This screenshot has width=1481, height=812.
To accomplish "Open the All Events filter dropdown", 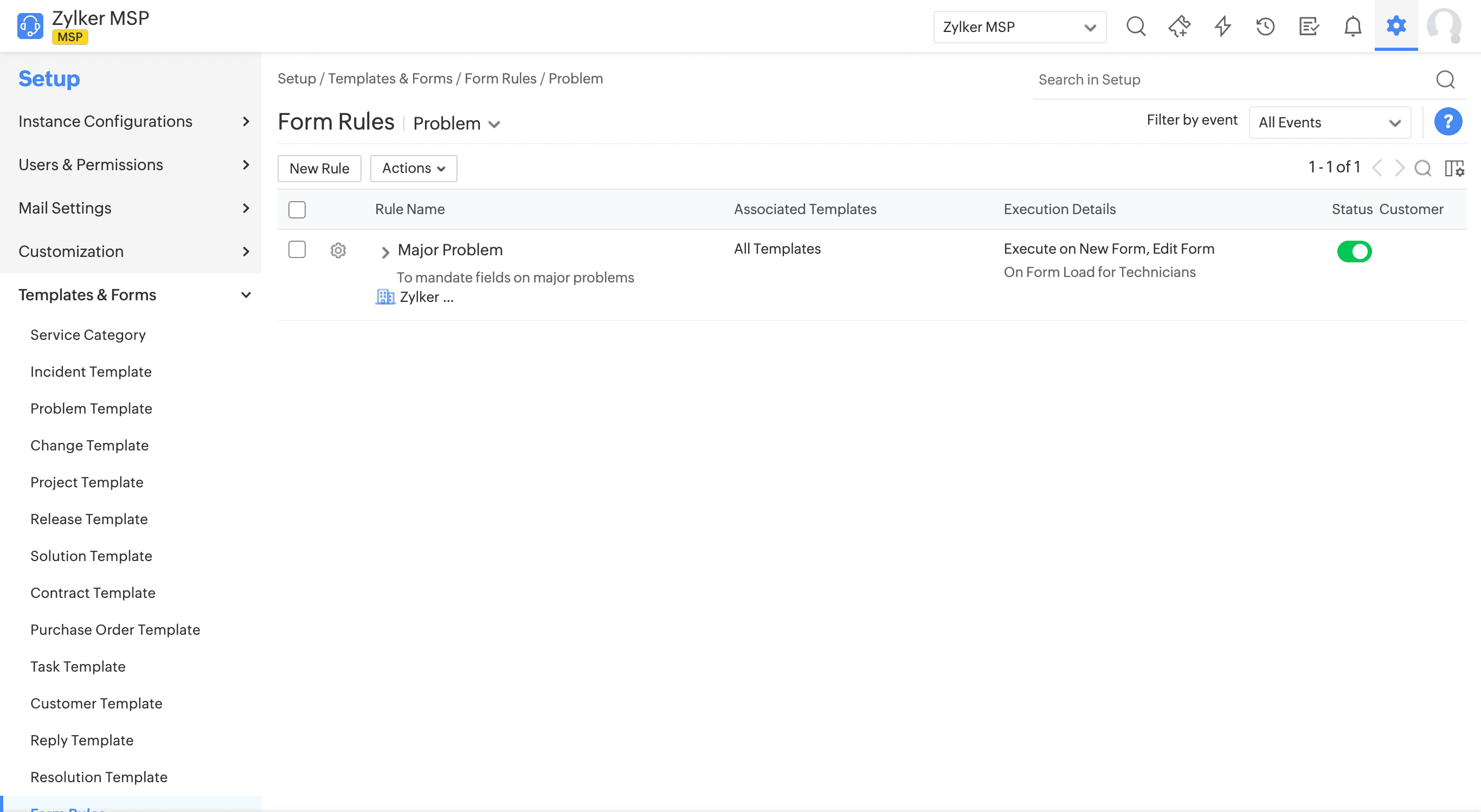I will click(1329, 123).
